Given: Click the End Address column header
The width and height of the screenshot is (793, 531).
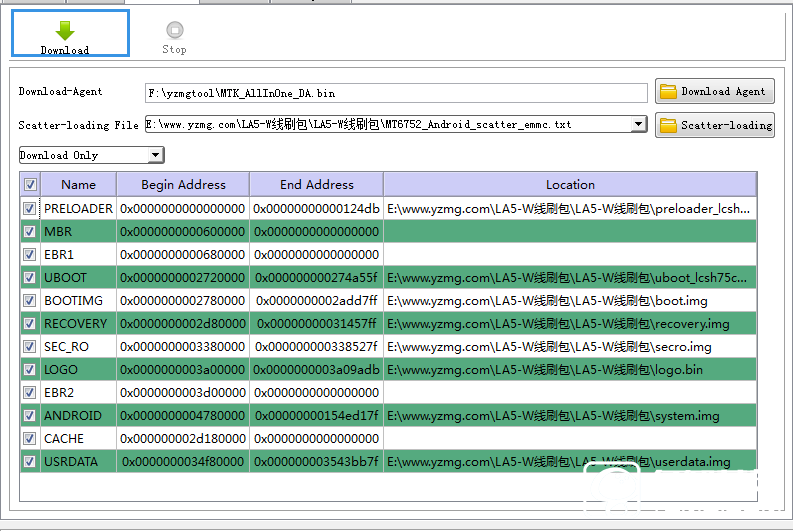Looking at the screenshot, I should point(316,185).
